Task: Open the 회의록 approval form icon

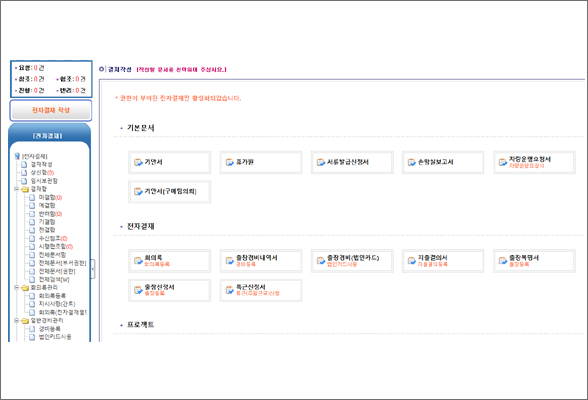Action: coord(138,261)
